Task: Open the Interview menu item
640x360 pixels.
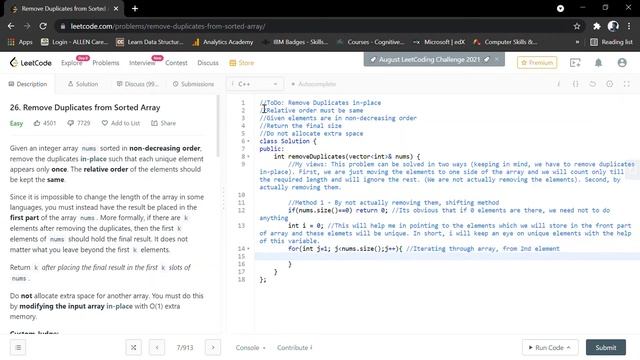Action: tap(142, 63)
